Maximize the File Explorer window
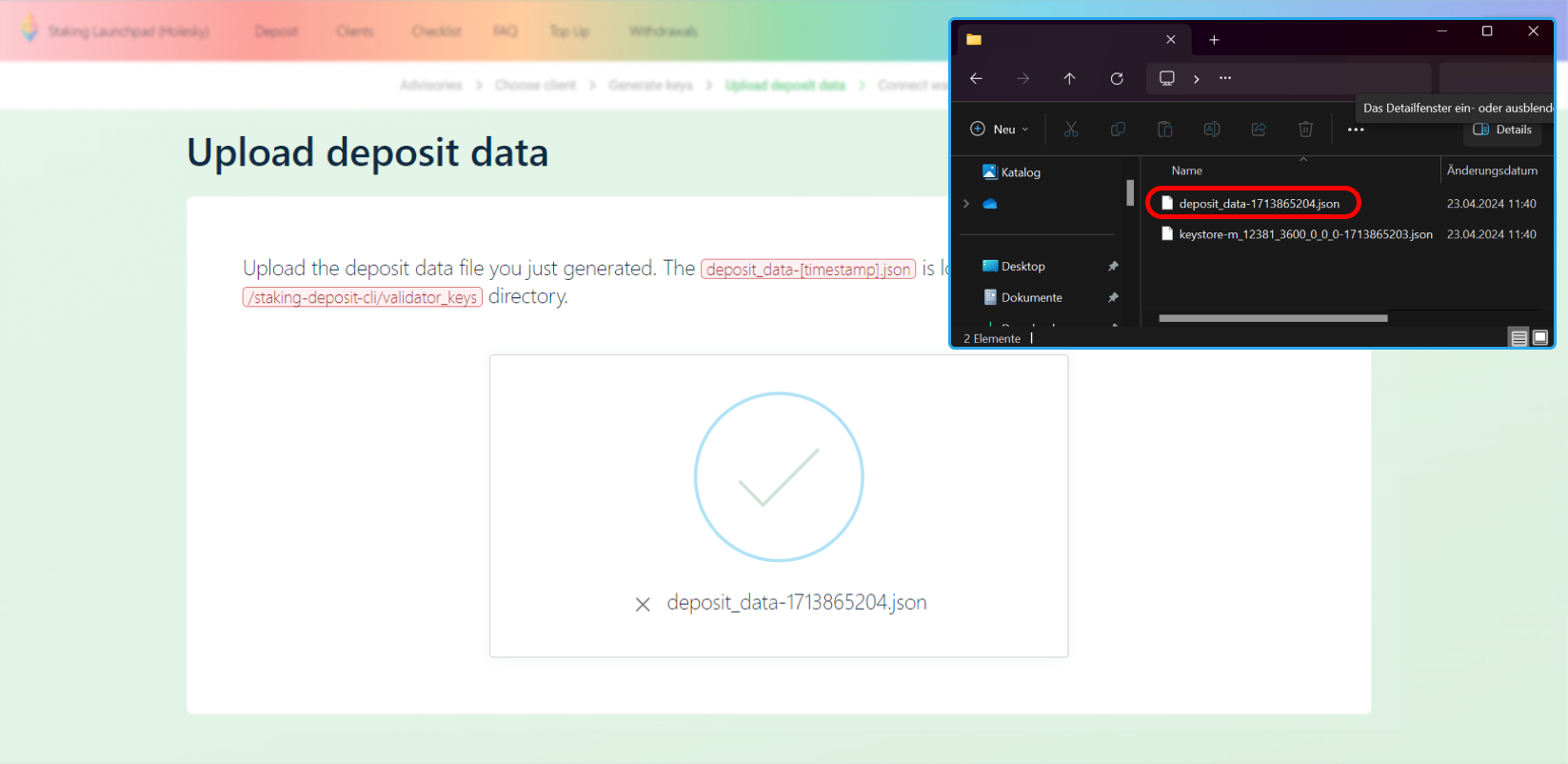Image resolution: width=1568 pixels, height=764 pixels. tap(1487, 31)
